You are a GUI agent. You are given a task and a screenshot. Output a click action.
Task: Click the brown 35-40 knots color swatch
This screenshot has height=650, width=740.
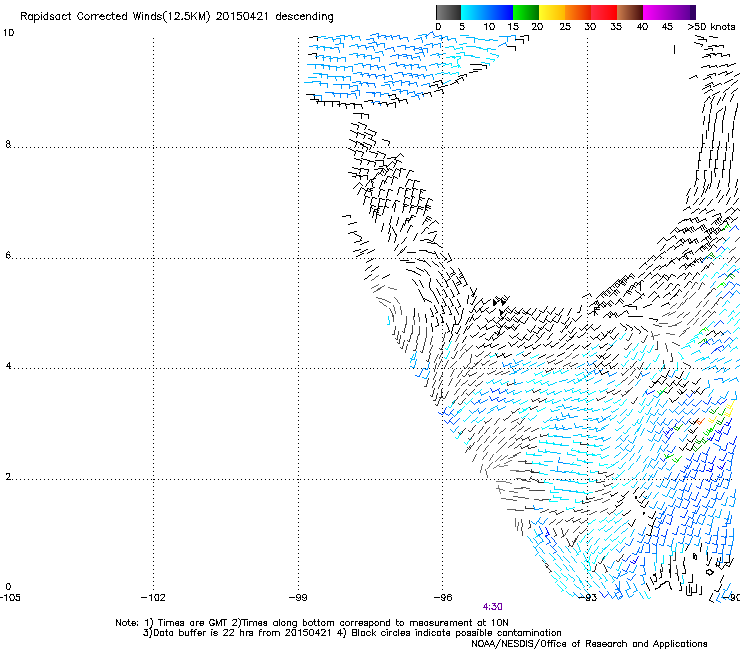(x=630, y=12)
